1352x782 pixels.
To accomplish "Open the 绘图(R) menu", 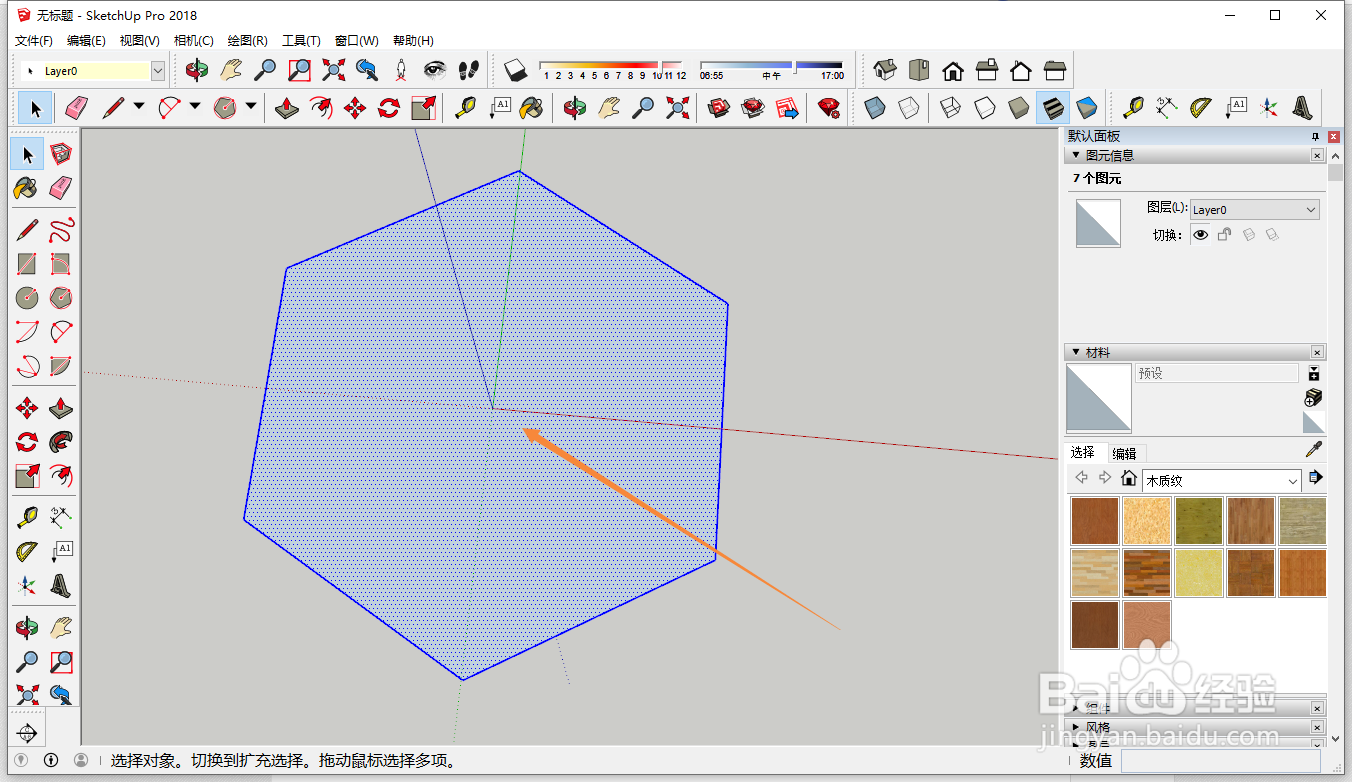I will click(247, 41).
